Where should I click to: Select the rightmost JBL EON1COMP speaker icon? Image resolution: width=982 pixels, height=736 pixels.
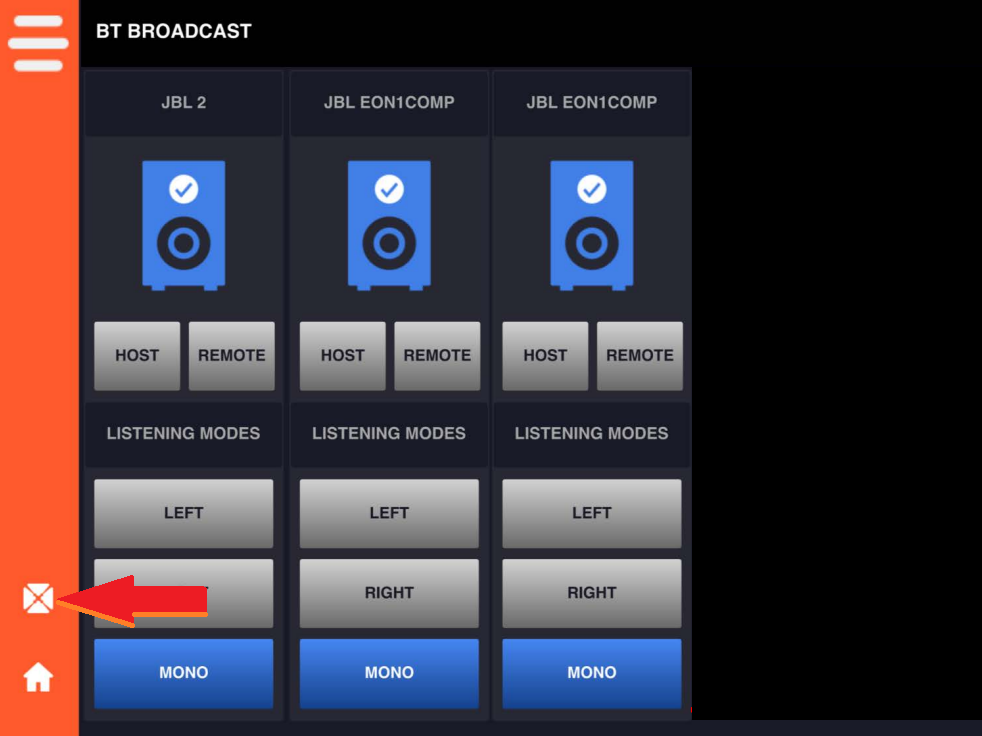[592, 225]
